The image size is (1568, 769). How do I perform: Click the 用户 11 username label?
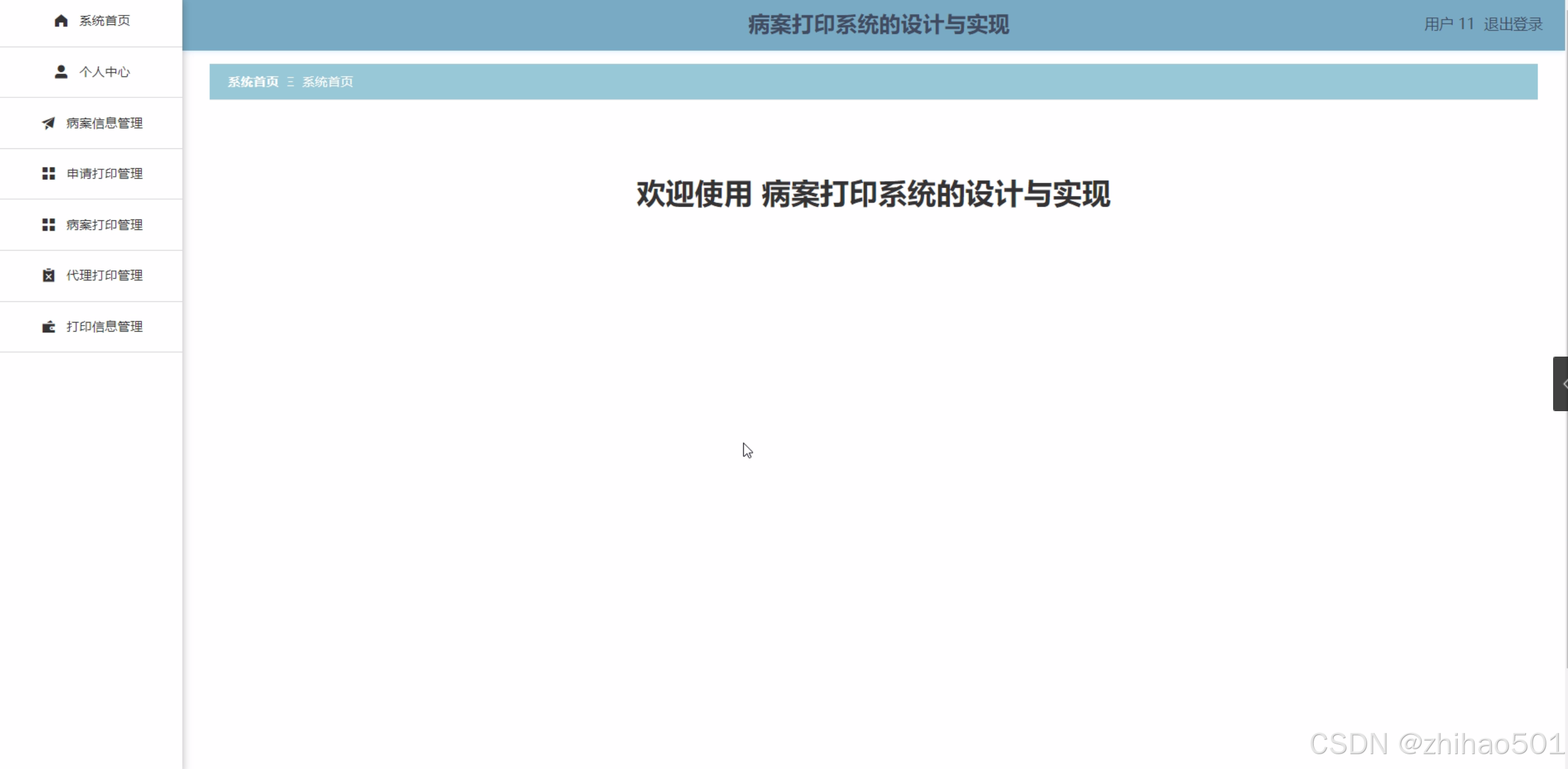point(1448,24)
